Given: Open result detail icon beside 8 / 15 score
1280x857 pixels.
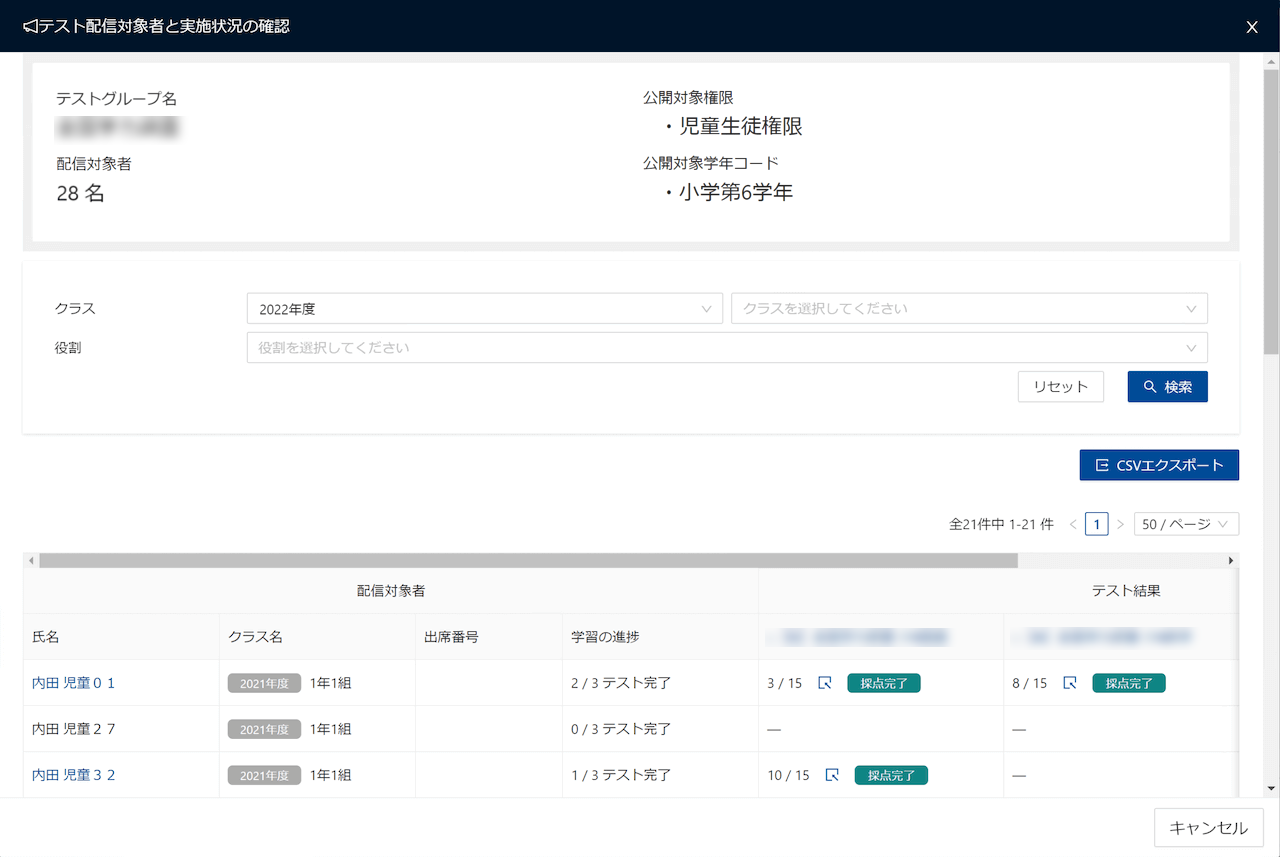Looking at the screenshot, I should 1070,683.
